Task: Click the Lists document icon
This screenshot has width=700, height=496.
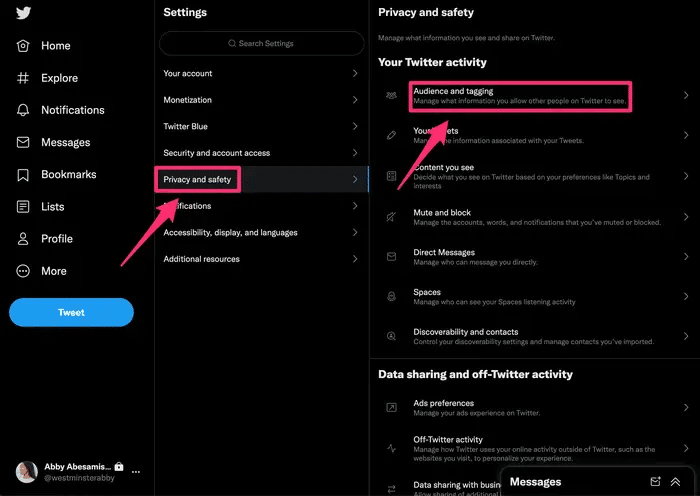Action: coord(23,207)
